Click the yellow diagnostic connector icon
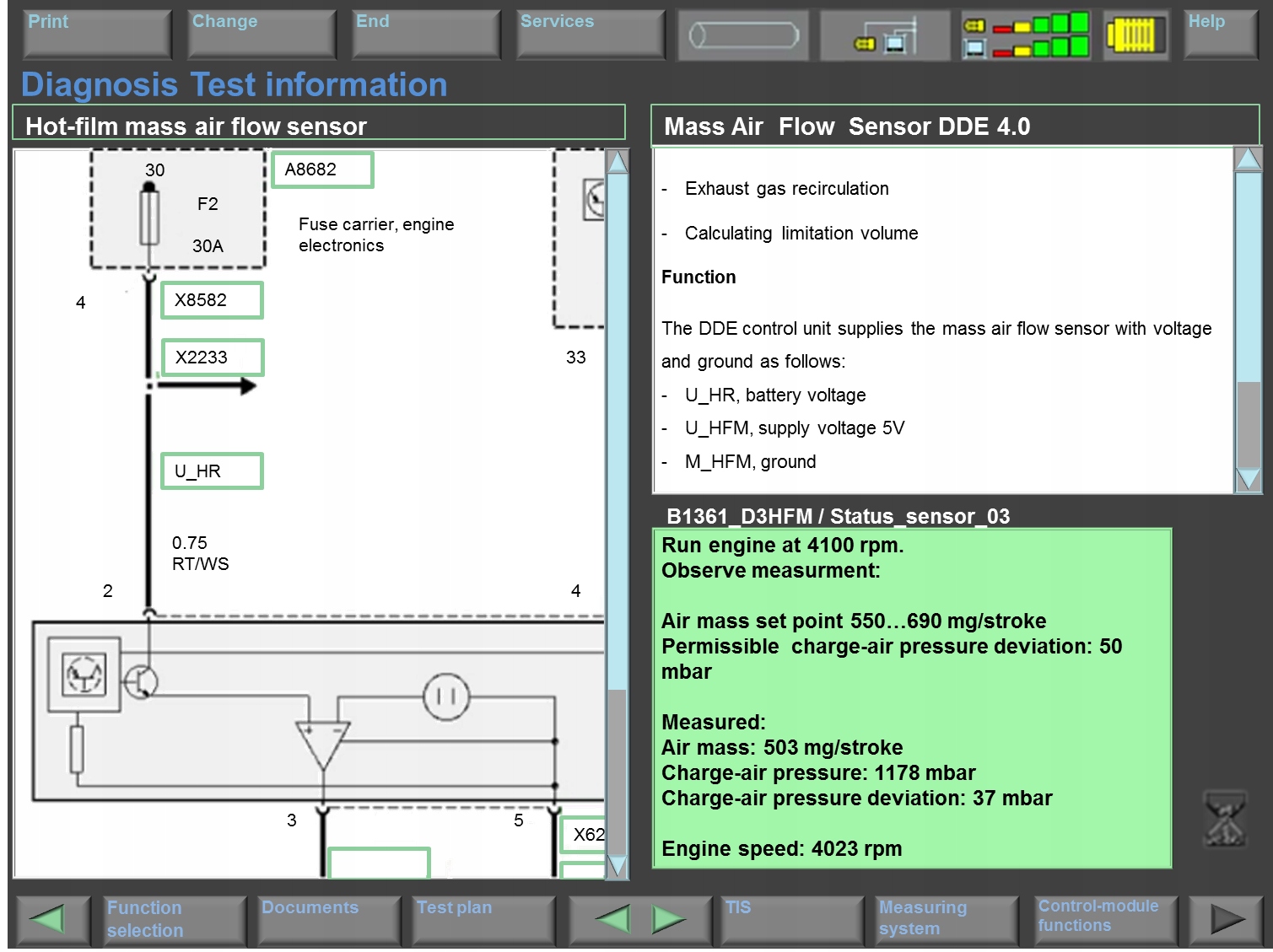 tap(1135, 35)
